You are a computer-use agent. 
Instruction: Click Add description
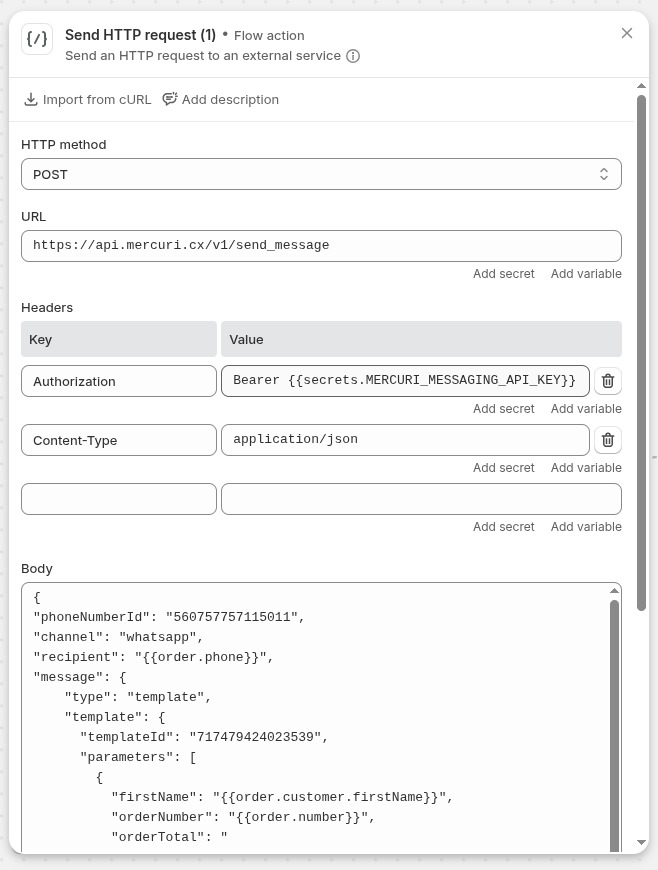coord(230,100)
